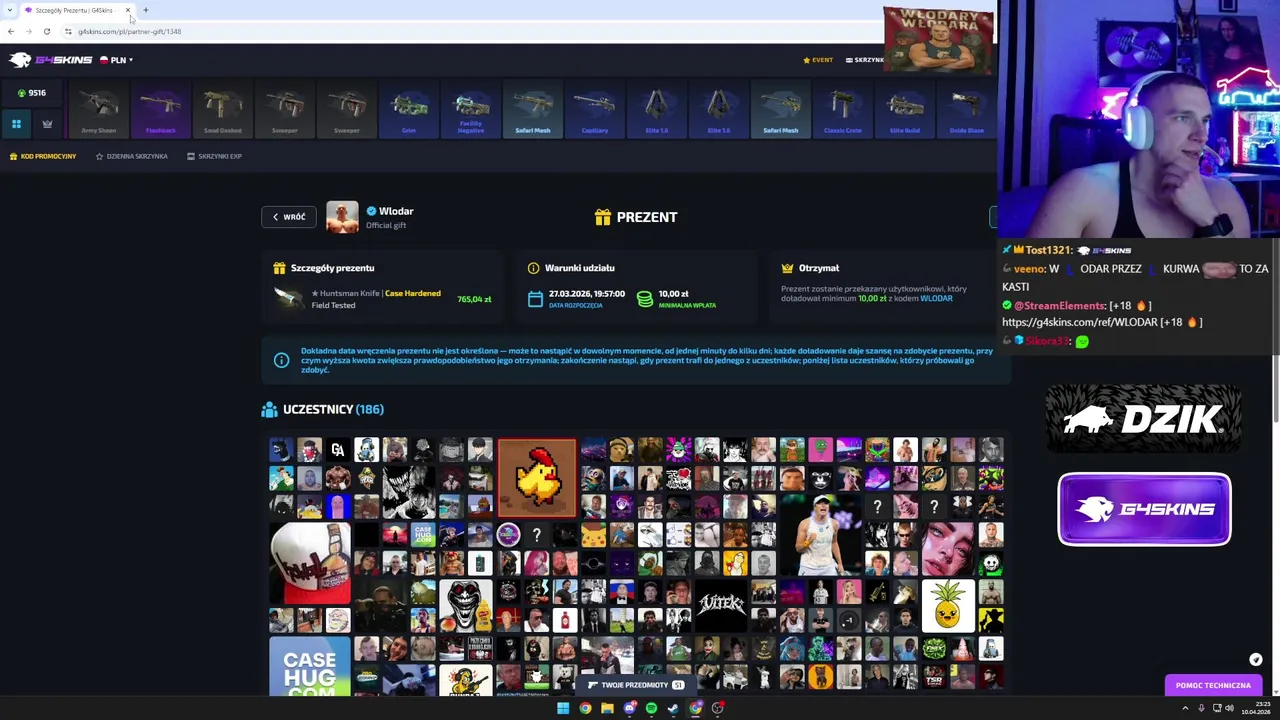
Task: Select the pineapple participant avatar
Action: click(948, 606)
